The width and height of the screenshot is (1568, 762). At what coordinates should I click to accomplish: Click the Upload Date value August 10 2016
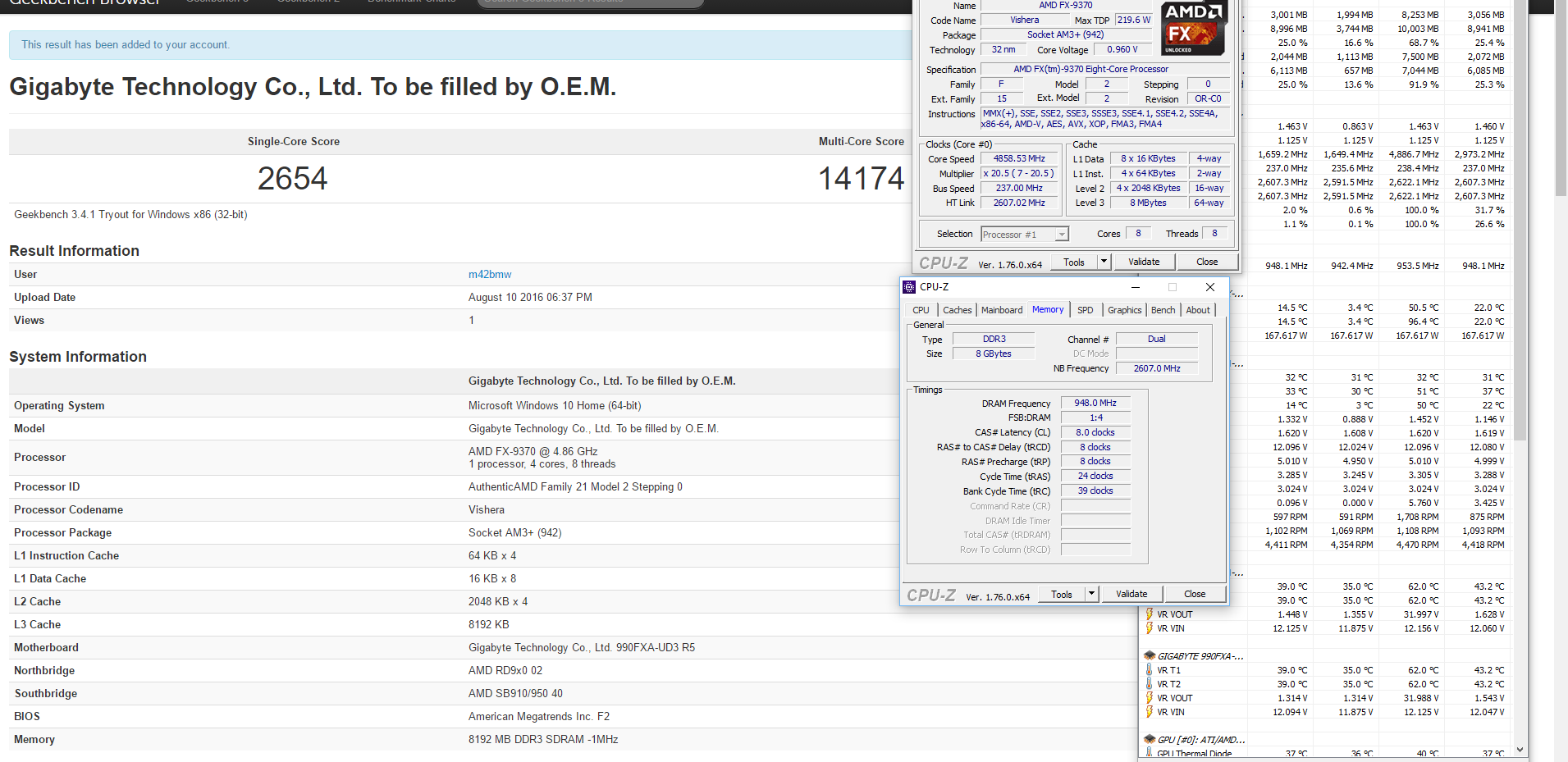tap(530, 298)
